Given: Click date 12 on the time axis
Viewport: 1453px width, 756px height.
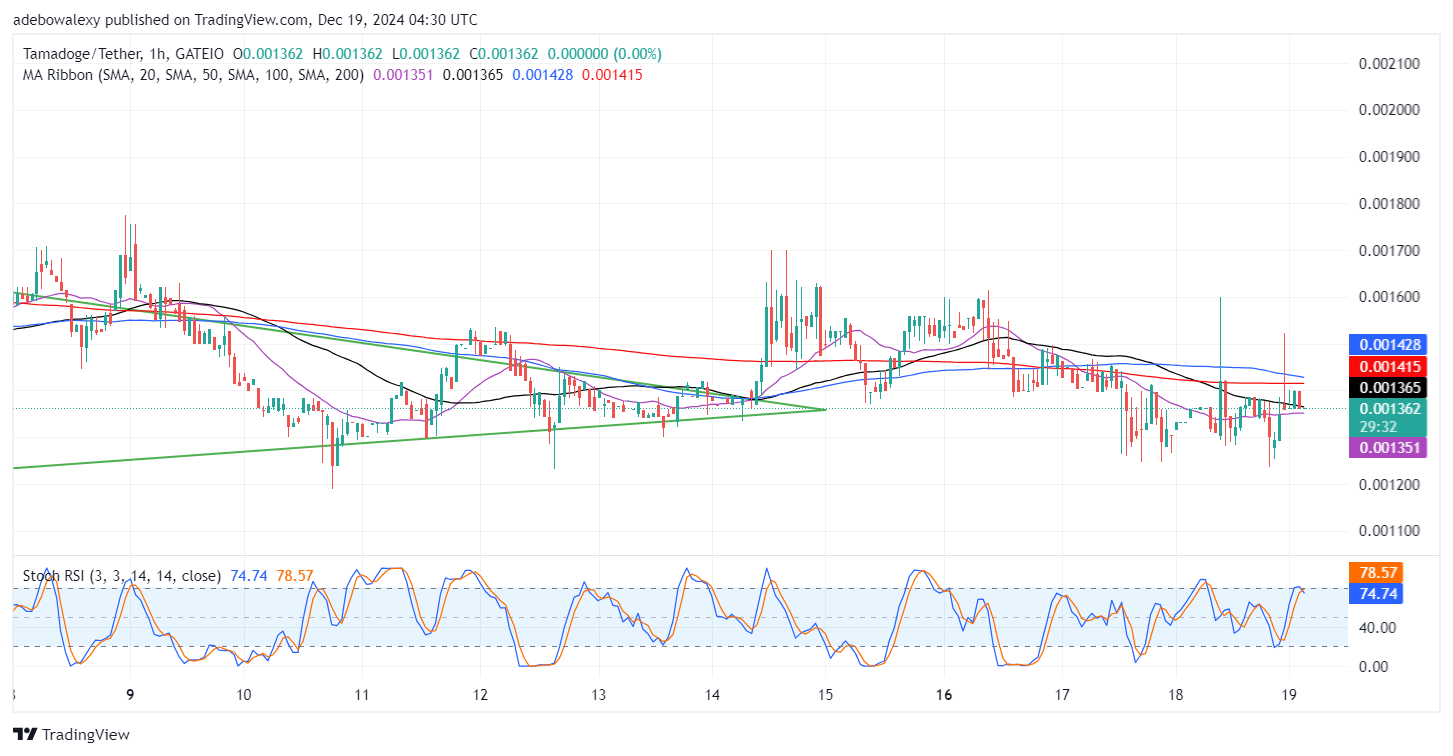Looking at the screenshot, I should coord(479,694).
